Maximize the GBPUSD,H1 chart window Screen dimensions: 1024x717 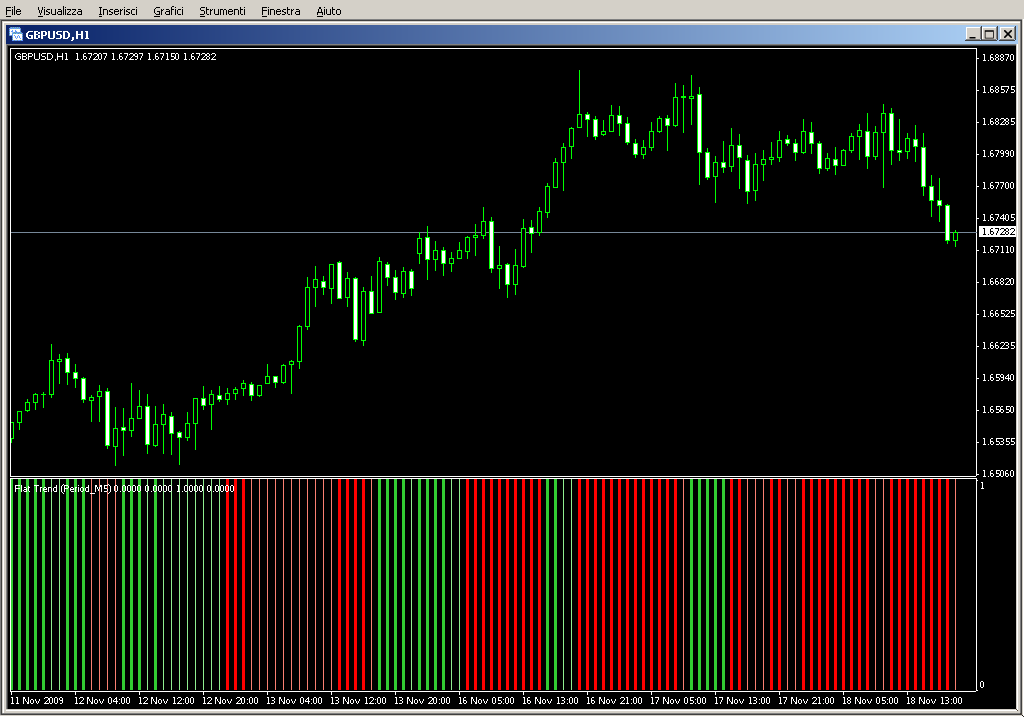coord(989,34)
